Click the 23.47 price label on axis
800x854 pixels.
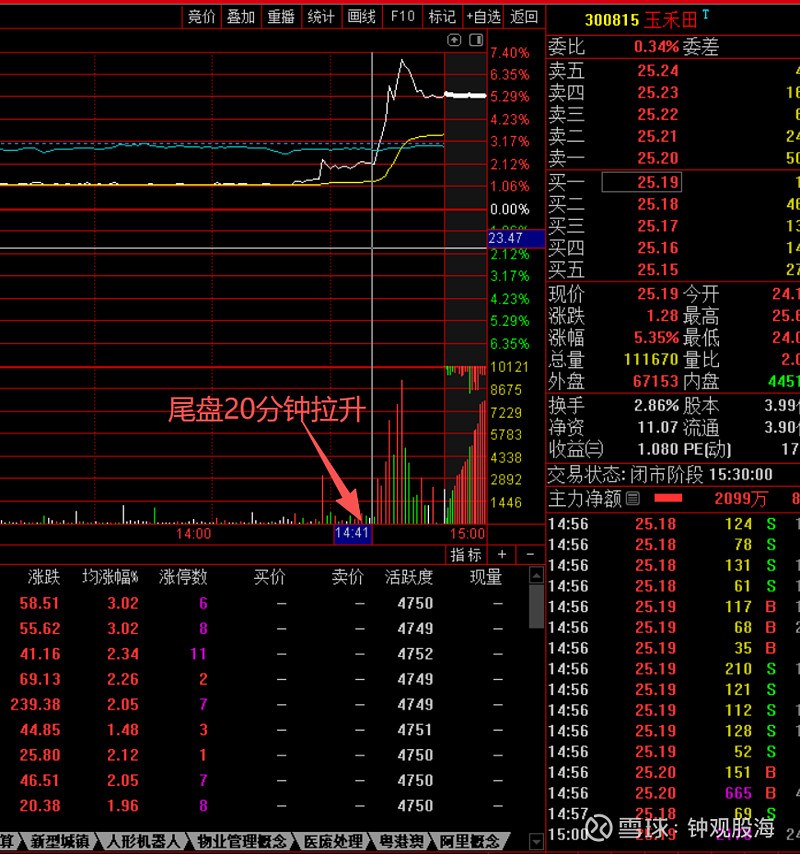coord(516,239)
